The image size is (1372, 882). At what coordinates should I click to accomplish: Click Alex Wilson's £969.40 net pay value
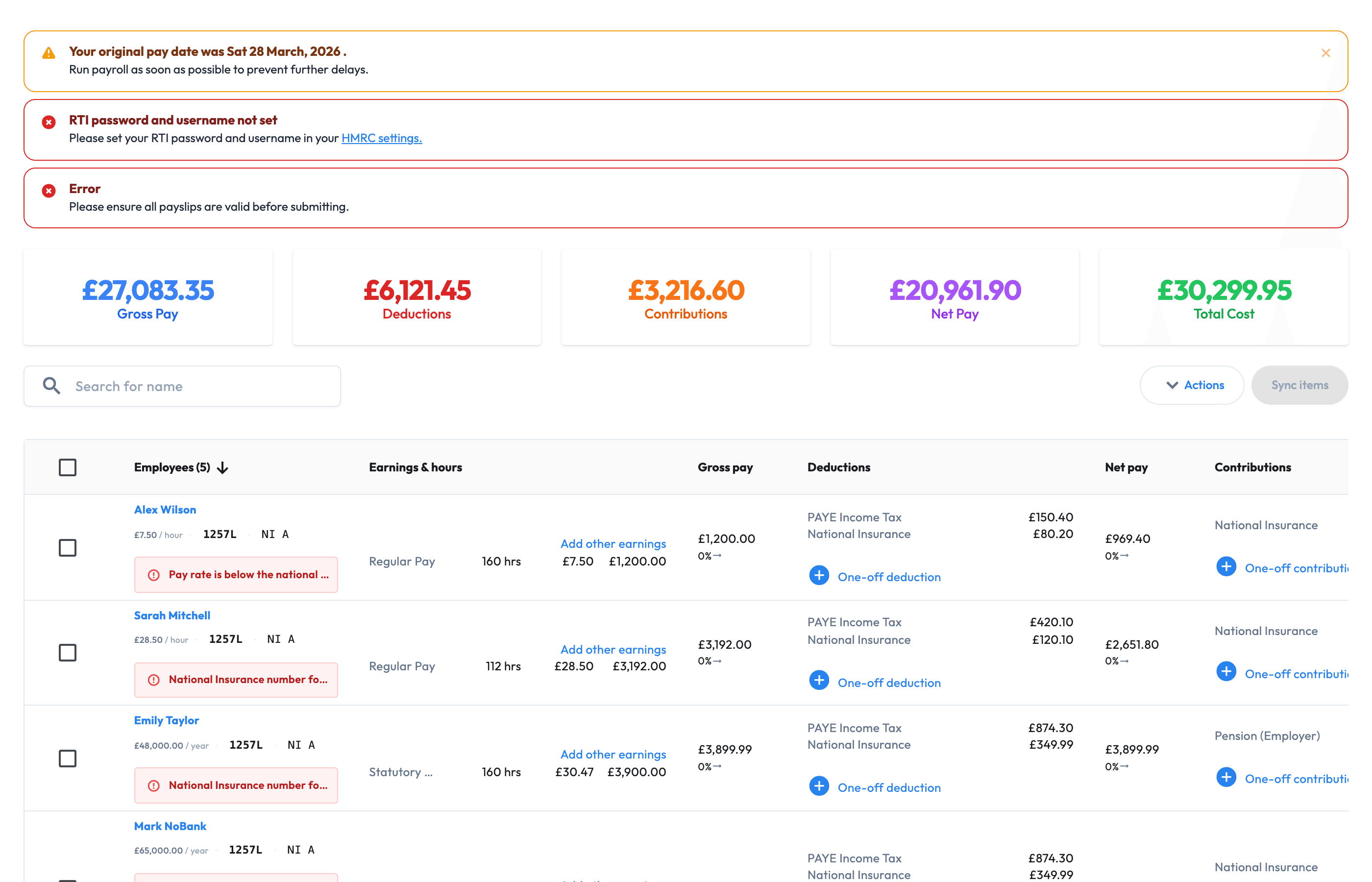[x=1127, y=539]
